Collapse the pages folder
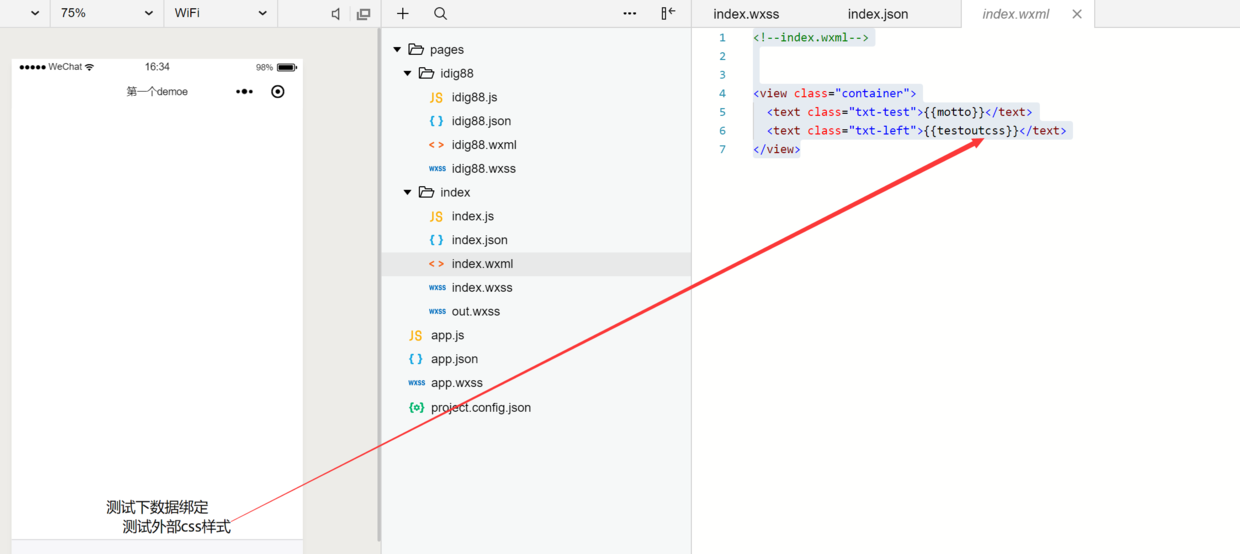The height and width of the screenshot is (554, 1240). click(398, 50)
